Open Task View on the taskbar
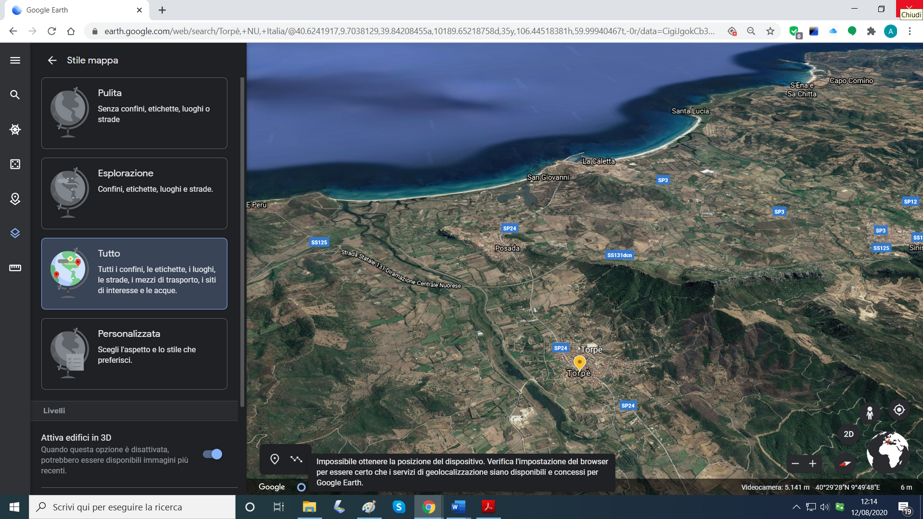The image size is (923, 519). [x=279, y=507]
